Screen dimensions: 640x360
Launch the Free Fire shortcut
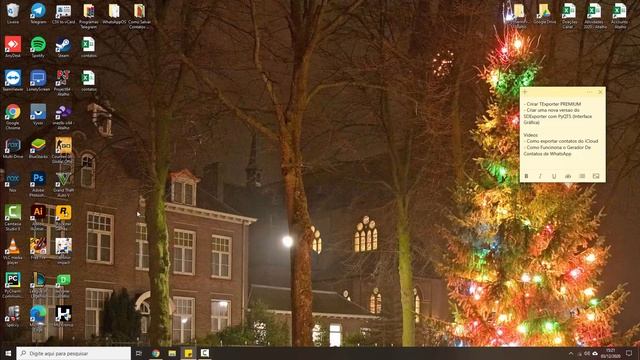38,249
